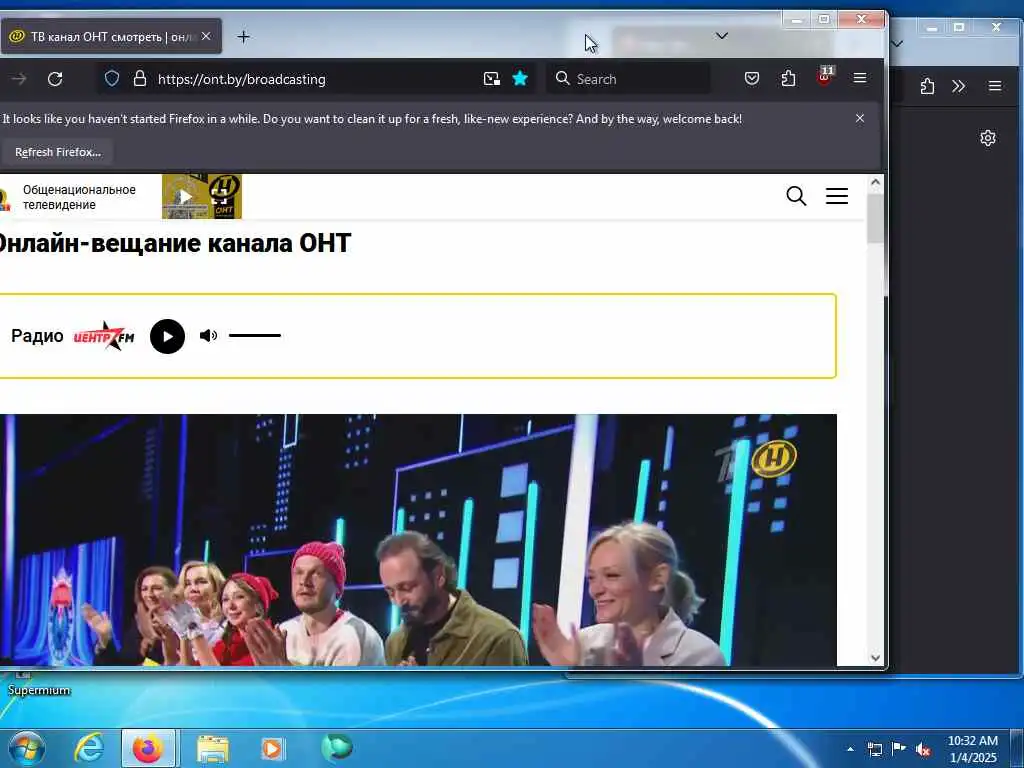The image size is (1024, 768).
Task: Play the Радио Центр FM stream
Action: click(x=167, y=336)
